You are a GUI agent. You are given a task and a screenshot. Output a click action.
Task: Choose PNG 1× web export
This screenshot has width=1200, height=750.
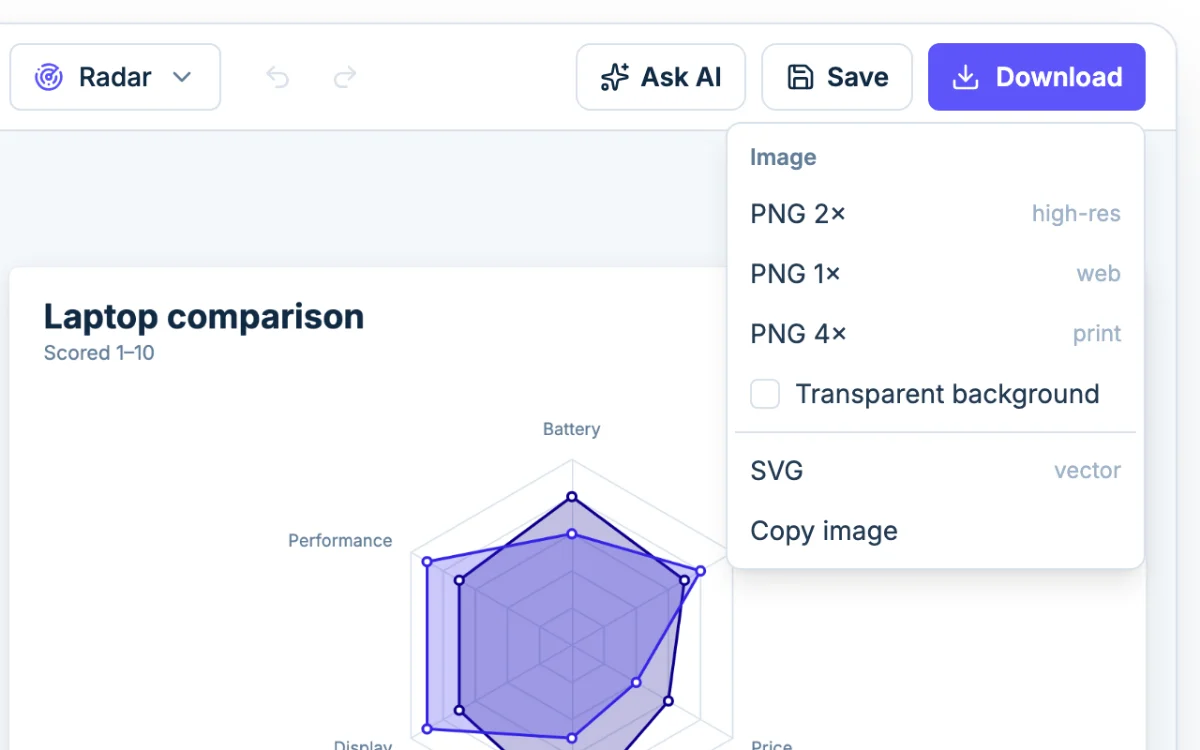[x=935, y=274]
